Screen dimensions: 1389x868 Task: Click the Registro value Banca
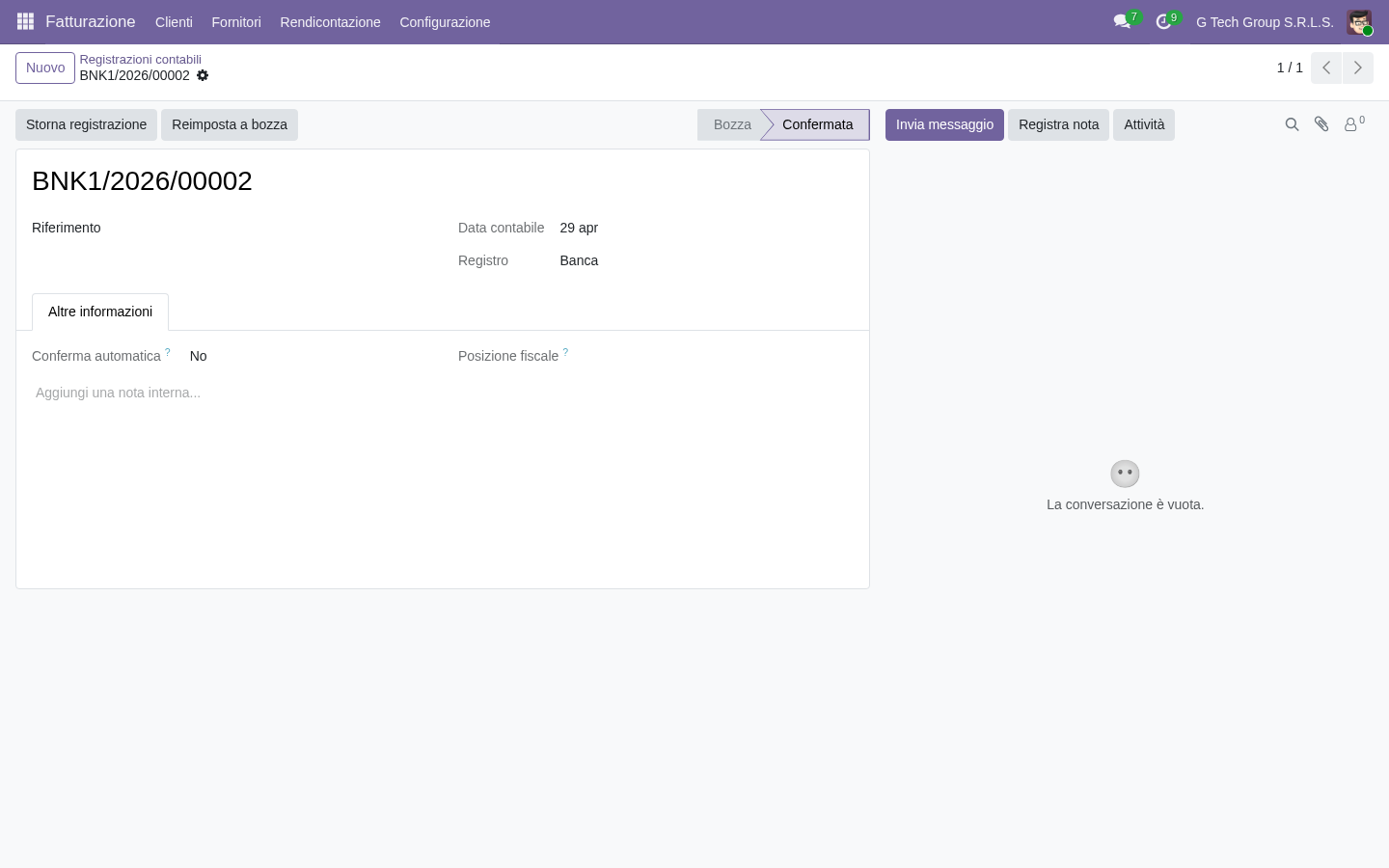click(579, 260)
